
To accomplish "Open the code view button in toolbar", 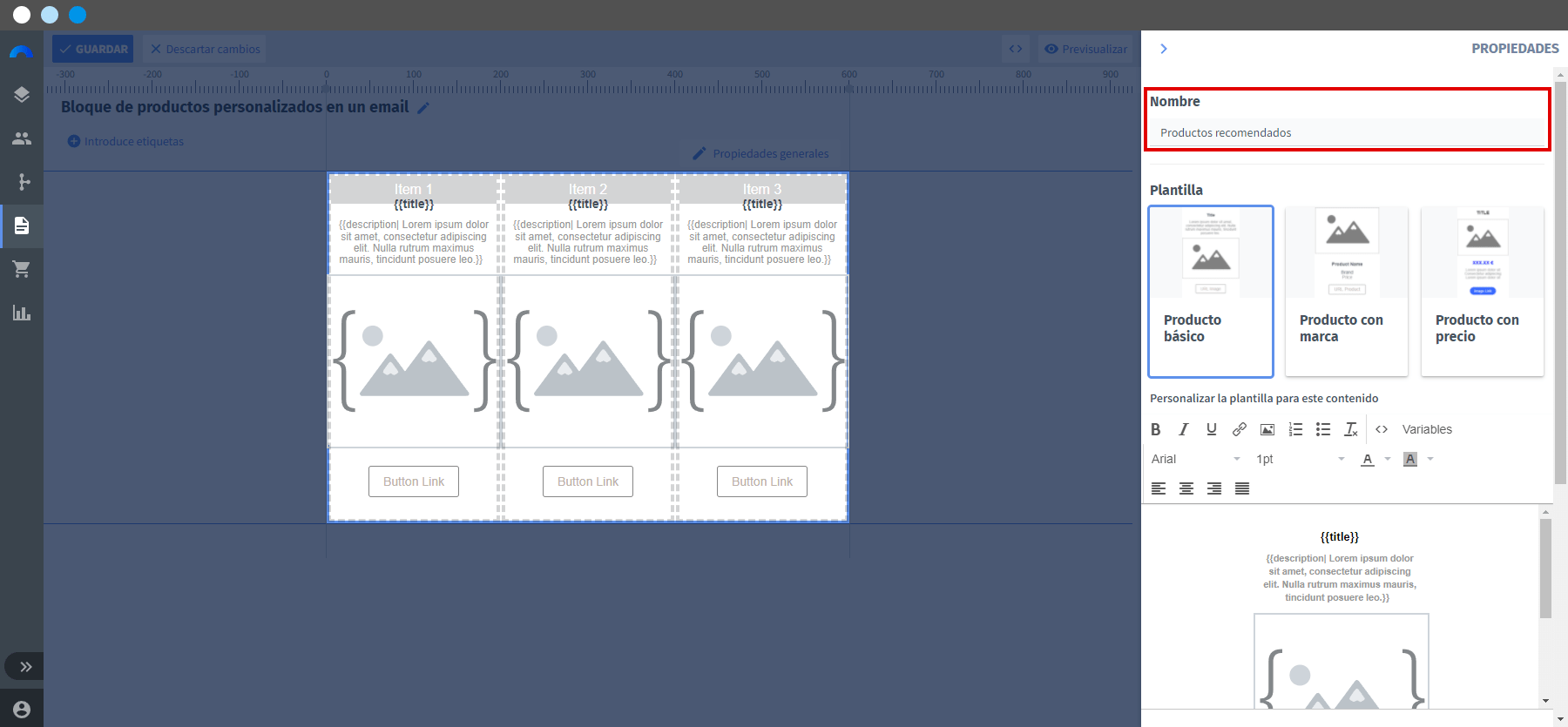I will pos(1016,49).
